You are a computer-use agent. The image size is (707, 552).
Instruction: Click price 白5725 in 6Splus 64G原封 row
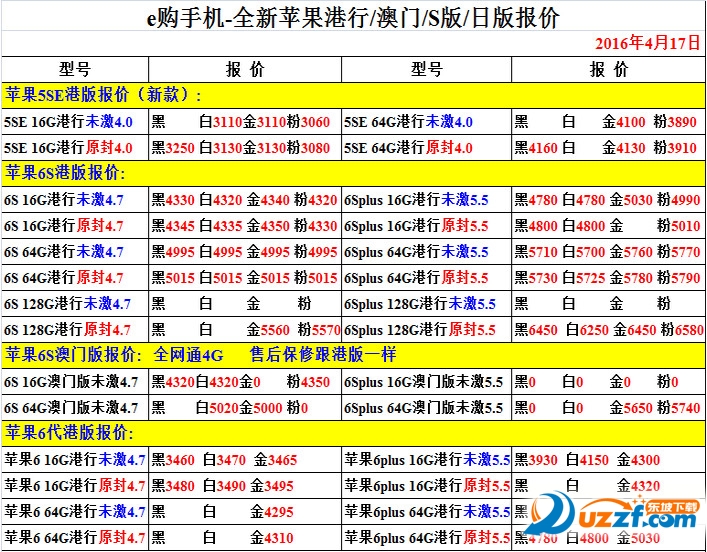click(x=584, y=278)
